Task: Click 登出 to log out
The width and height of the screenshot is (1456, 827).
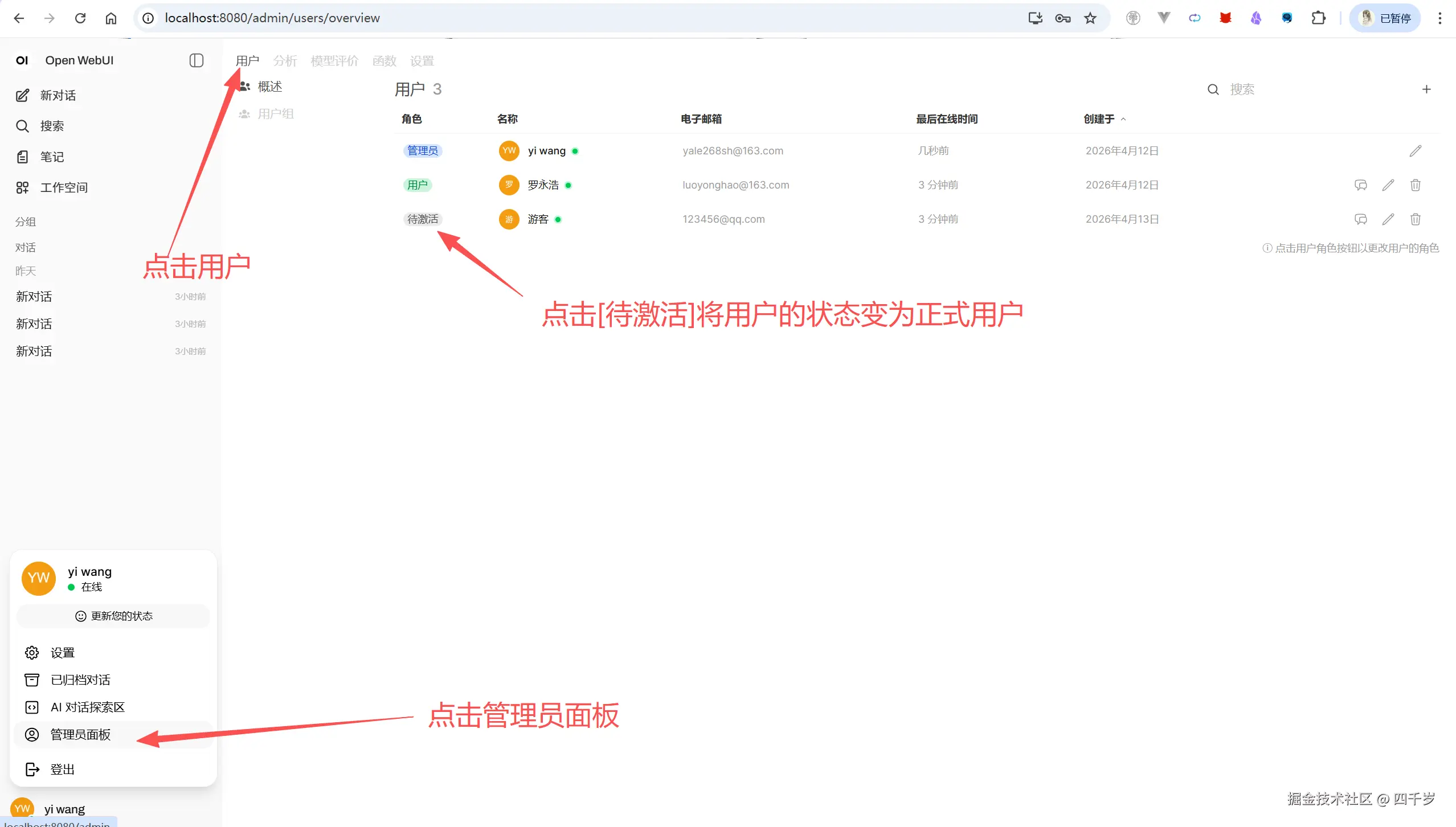Action: coord(61,768)
